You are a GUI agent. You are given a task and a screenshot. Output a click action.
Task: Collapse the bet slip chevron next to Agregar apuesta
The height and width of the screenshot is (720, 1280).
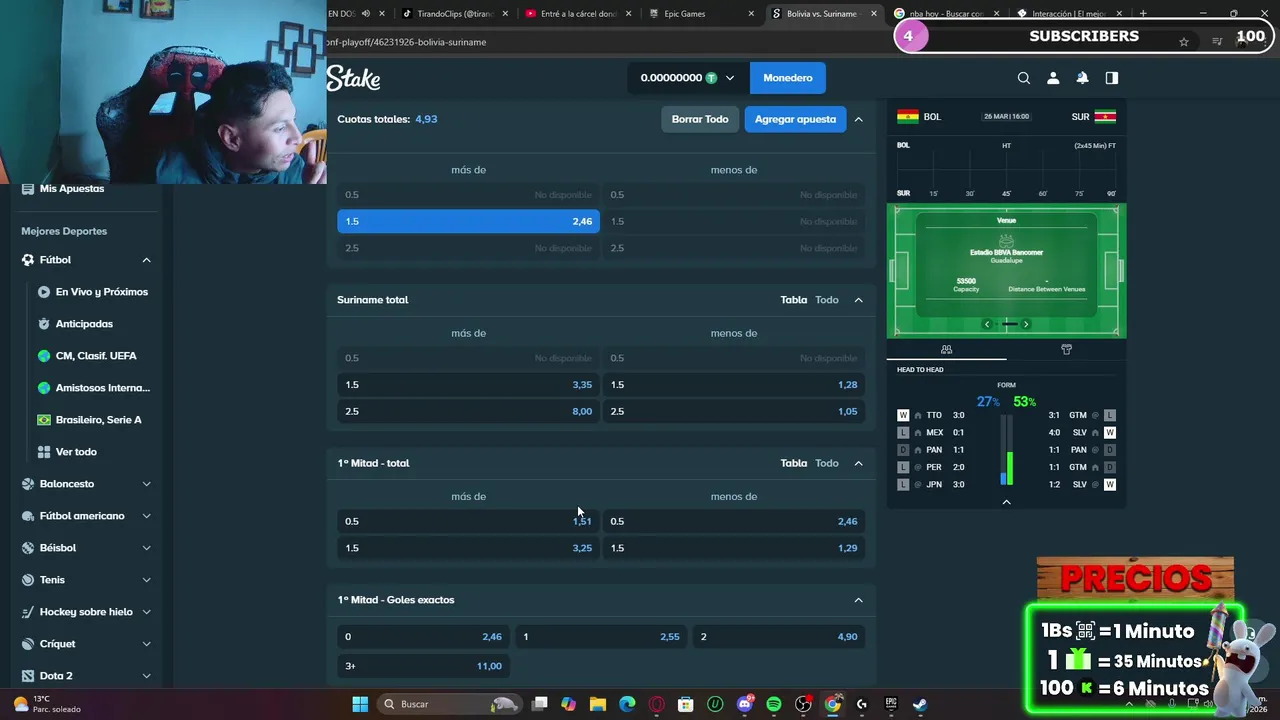(x=858, y=119)
